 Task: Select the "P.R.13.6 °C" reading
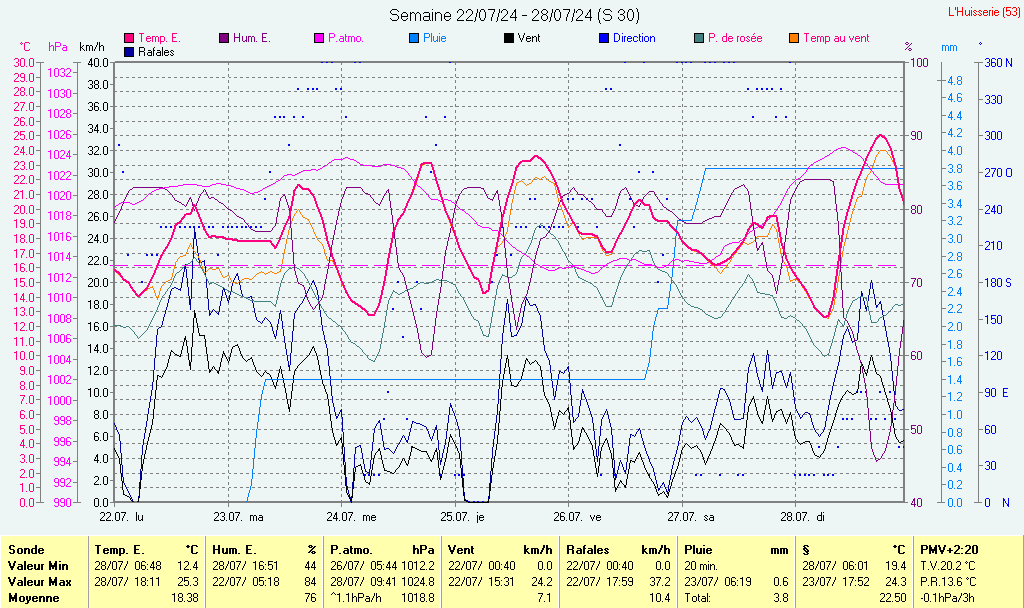tap(948, 582)
